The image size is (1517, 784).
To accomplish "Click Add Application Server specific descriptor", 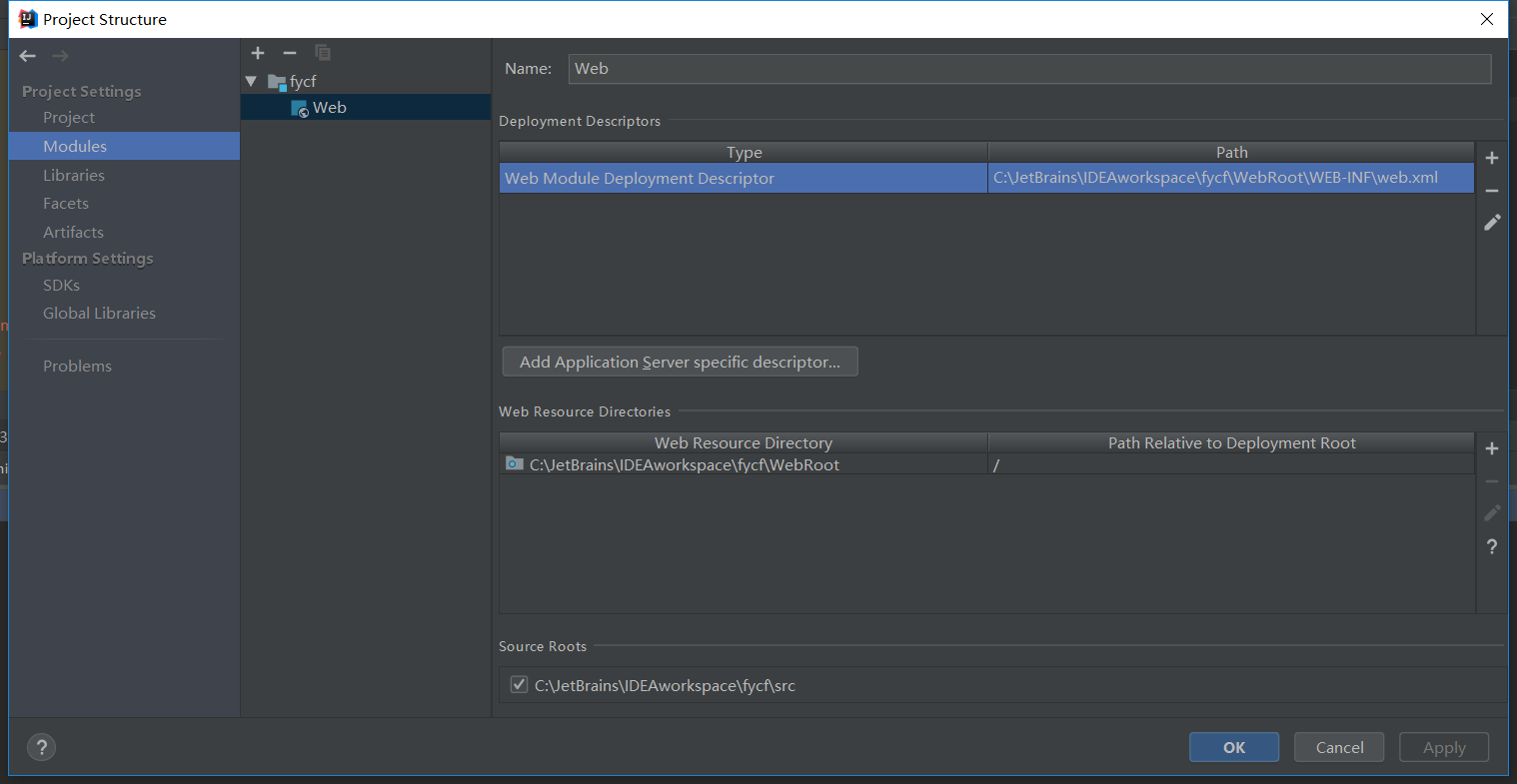I will (x=680, y=361).
